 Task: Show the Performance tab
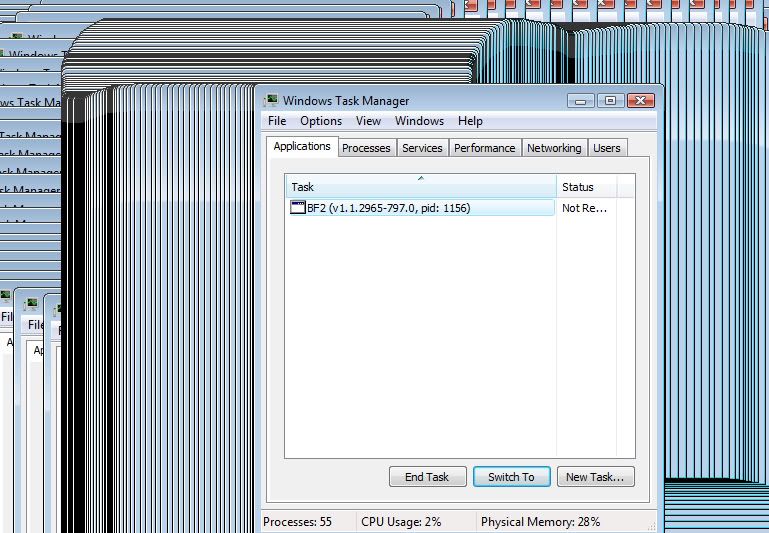(485, 148)
